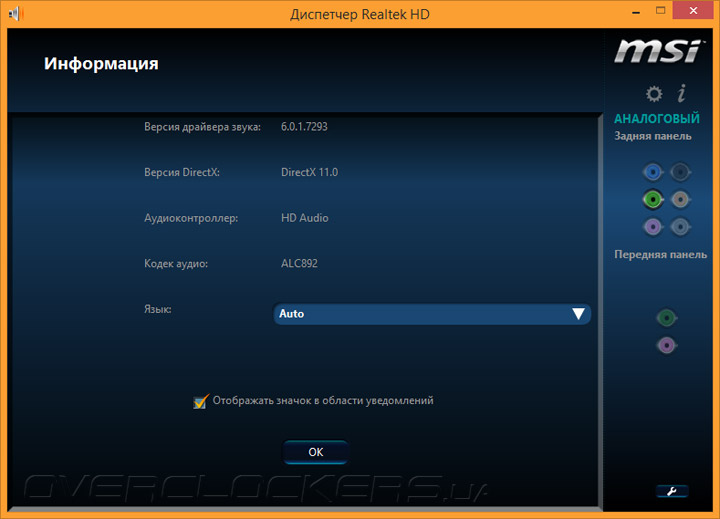720x519 pixels.
Task: Click the Информация heading
Action: [x=101, y=63]
